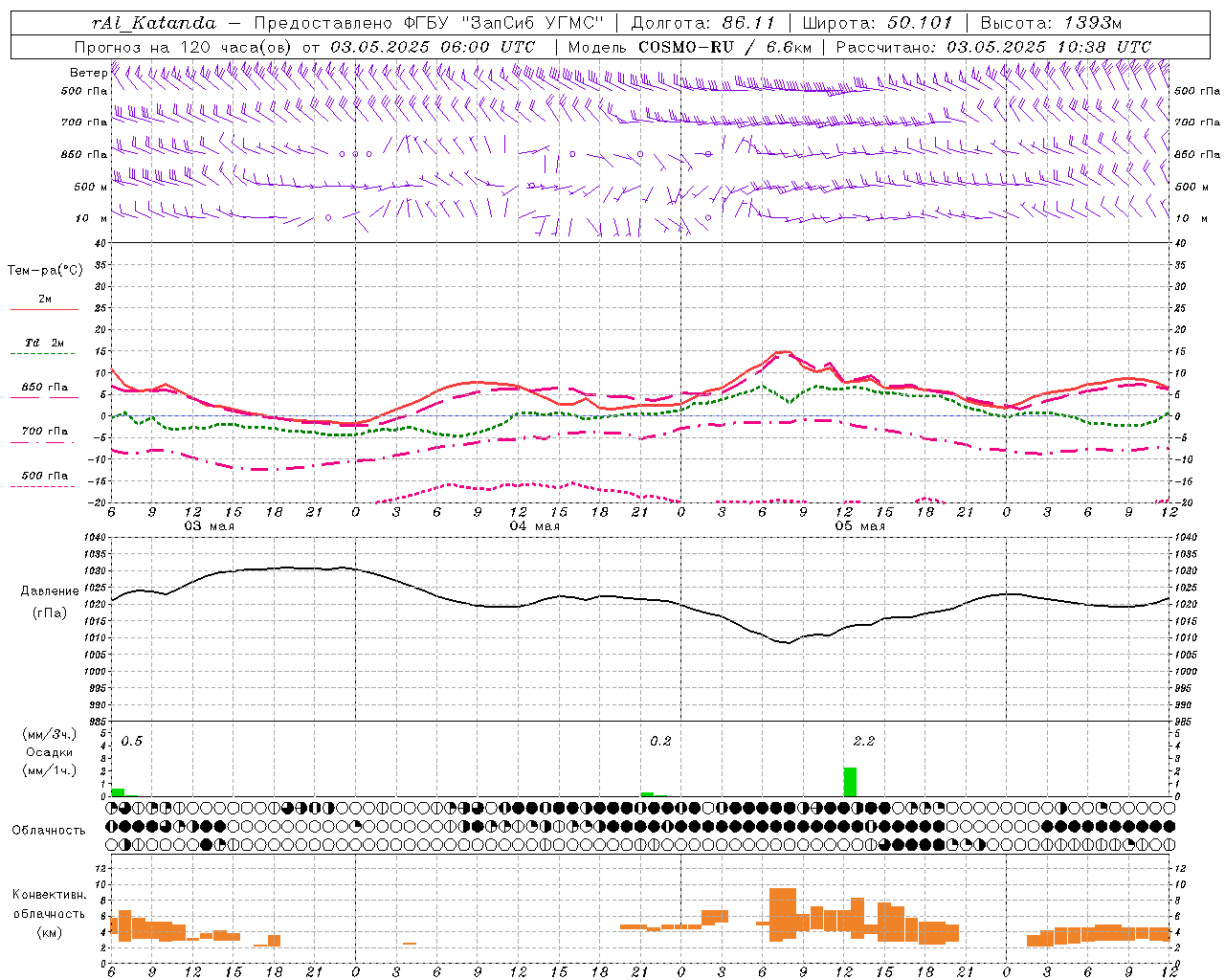Click the Давление panel label

pos(49,591)
